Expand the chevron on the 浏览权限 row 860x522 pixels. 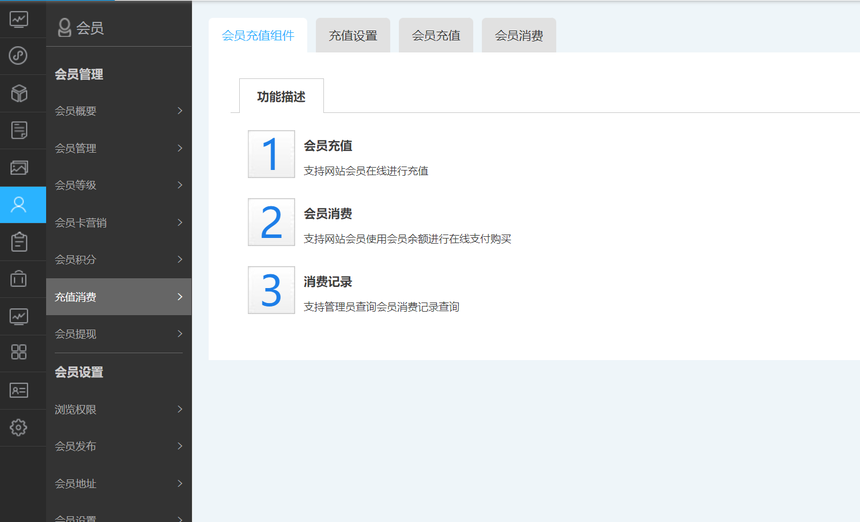(180, 409)
